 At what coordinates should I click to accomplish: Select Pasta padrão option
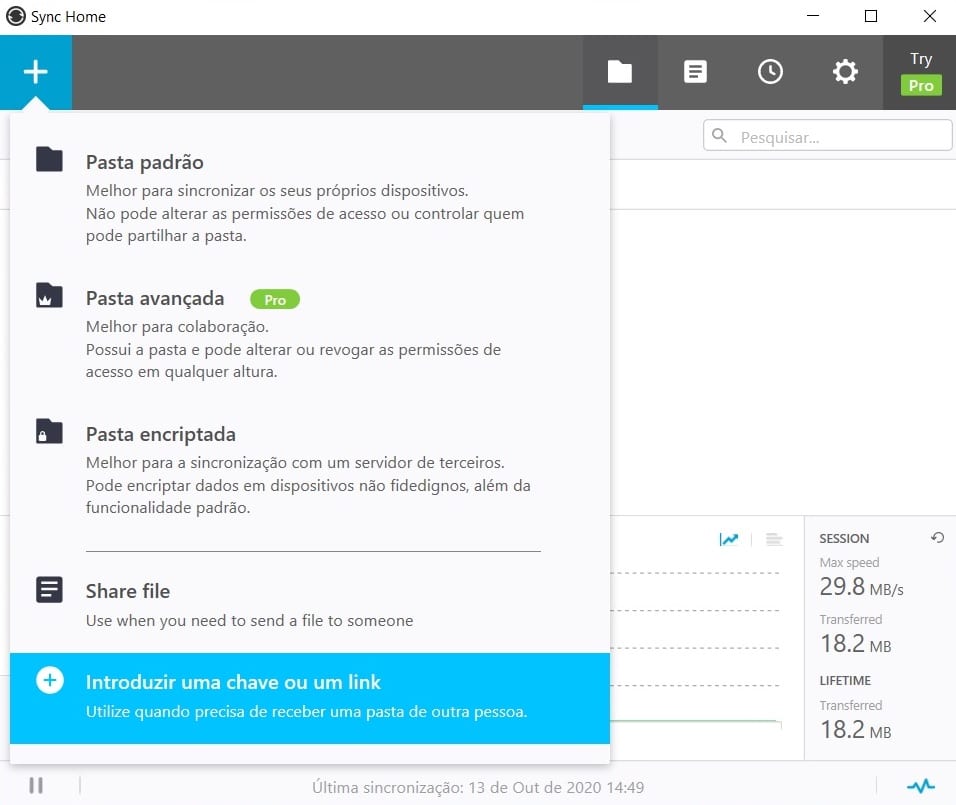[x=310, y=196]
